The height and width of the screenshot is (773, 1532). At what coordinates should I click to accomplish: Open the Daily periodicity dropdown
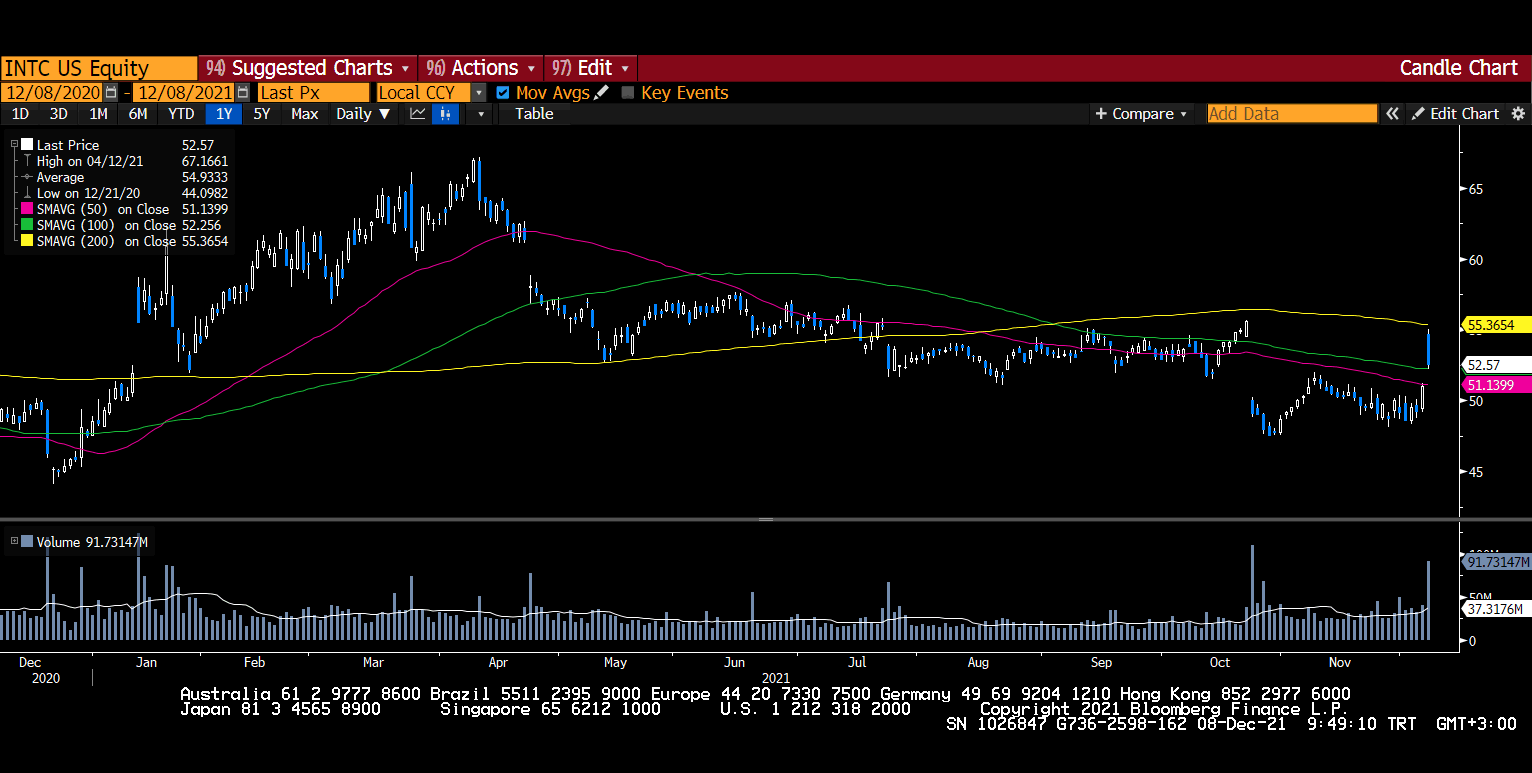(x=363, y=114)
